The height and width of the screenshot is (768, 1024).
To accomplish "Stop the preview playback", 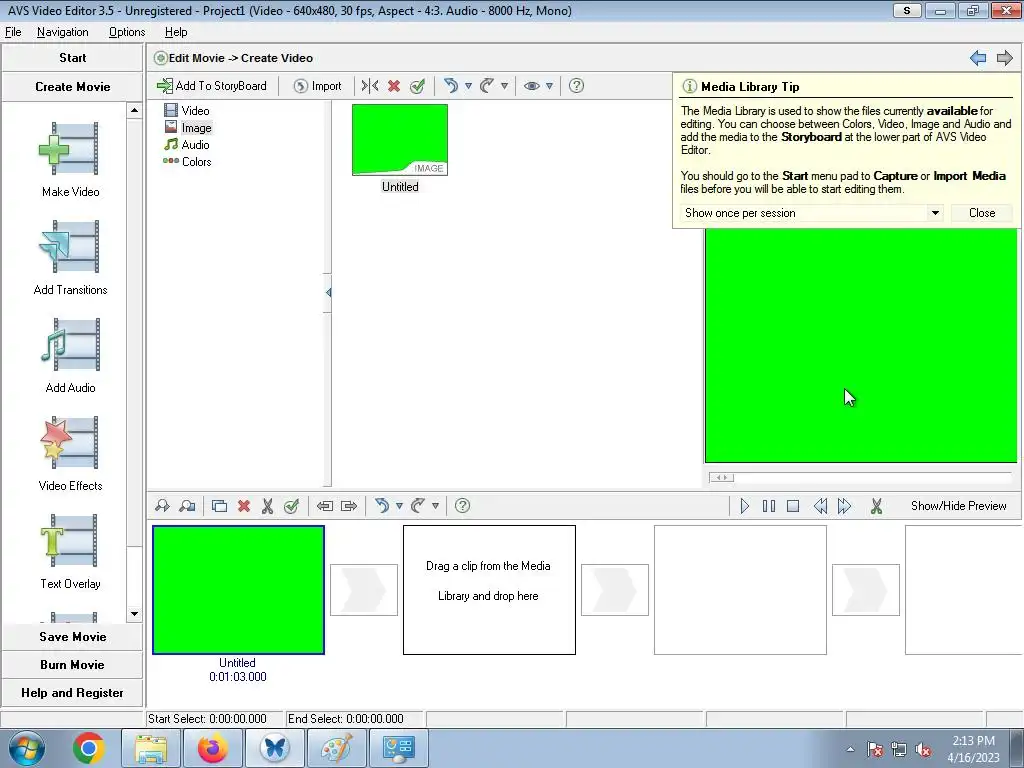I will click(x=793, y=505).
